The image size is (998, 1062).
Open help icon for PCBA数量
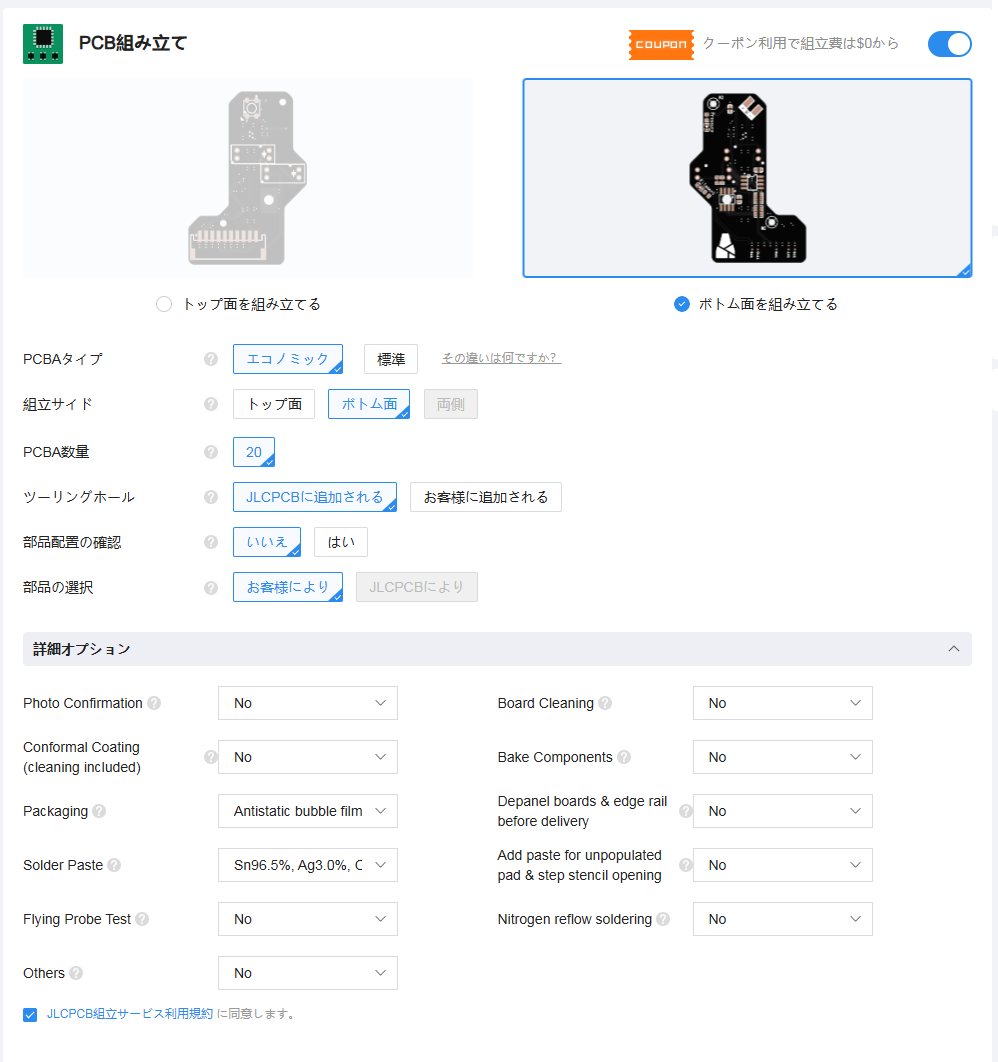(211, 452)
